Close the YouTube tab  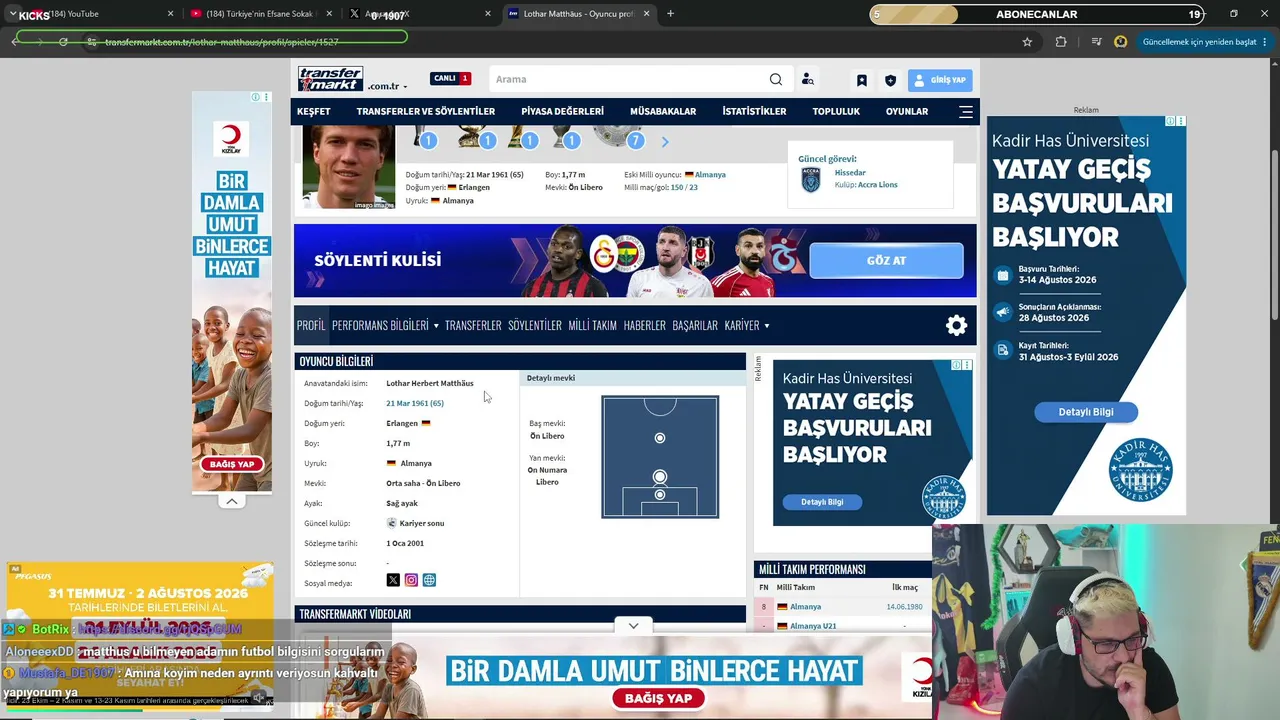[x=170, y=14]
